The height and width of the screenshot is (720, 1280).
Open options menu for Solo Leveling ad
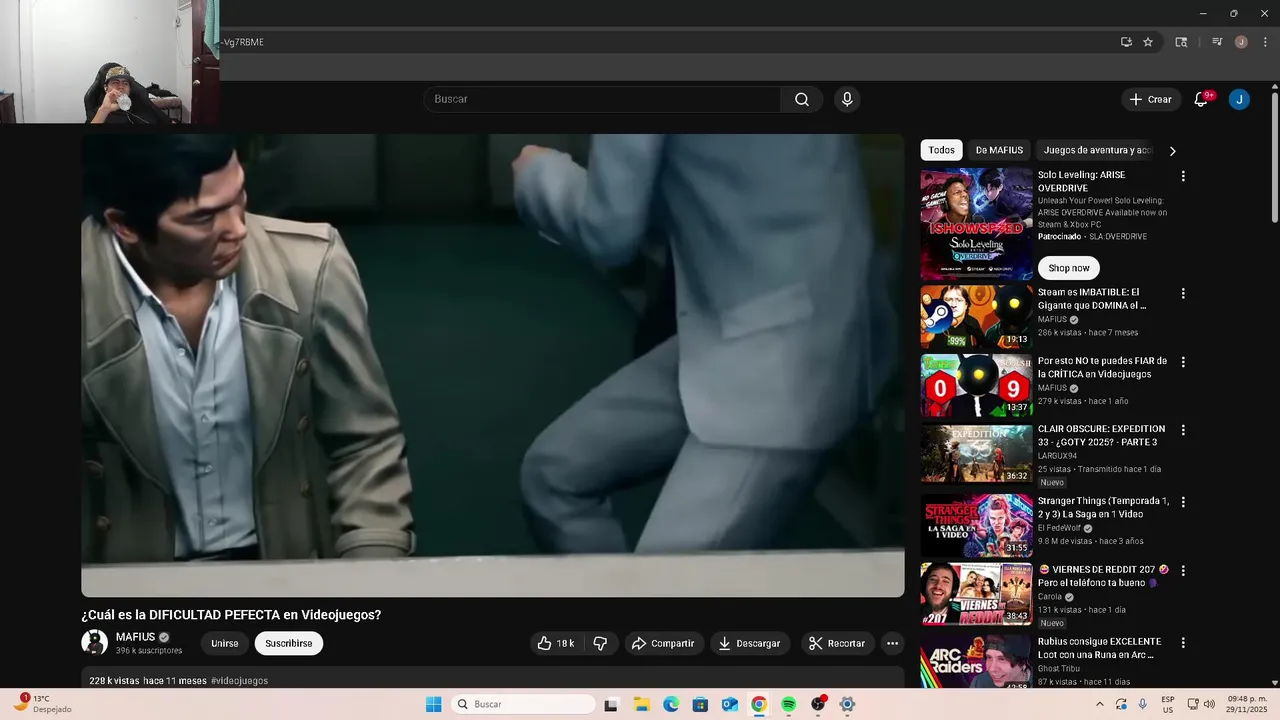point(1183,176)
